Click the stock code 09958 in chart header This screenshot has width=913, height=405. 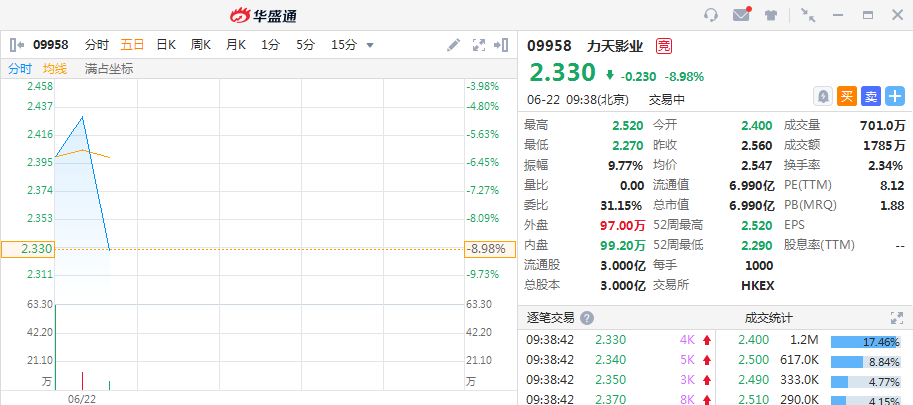(51, 45)
